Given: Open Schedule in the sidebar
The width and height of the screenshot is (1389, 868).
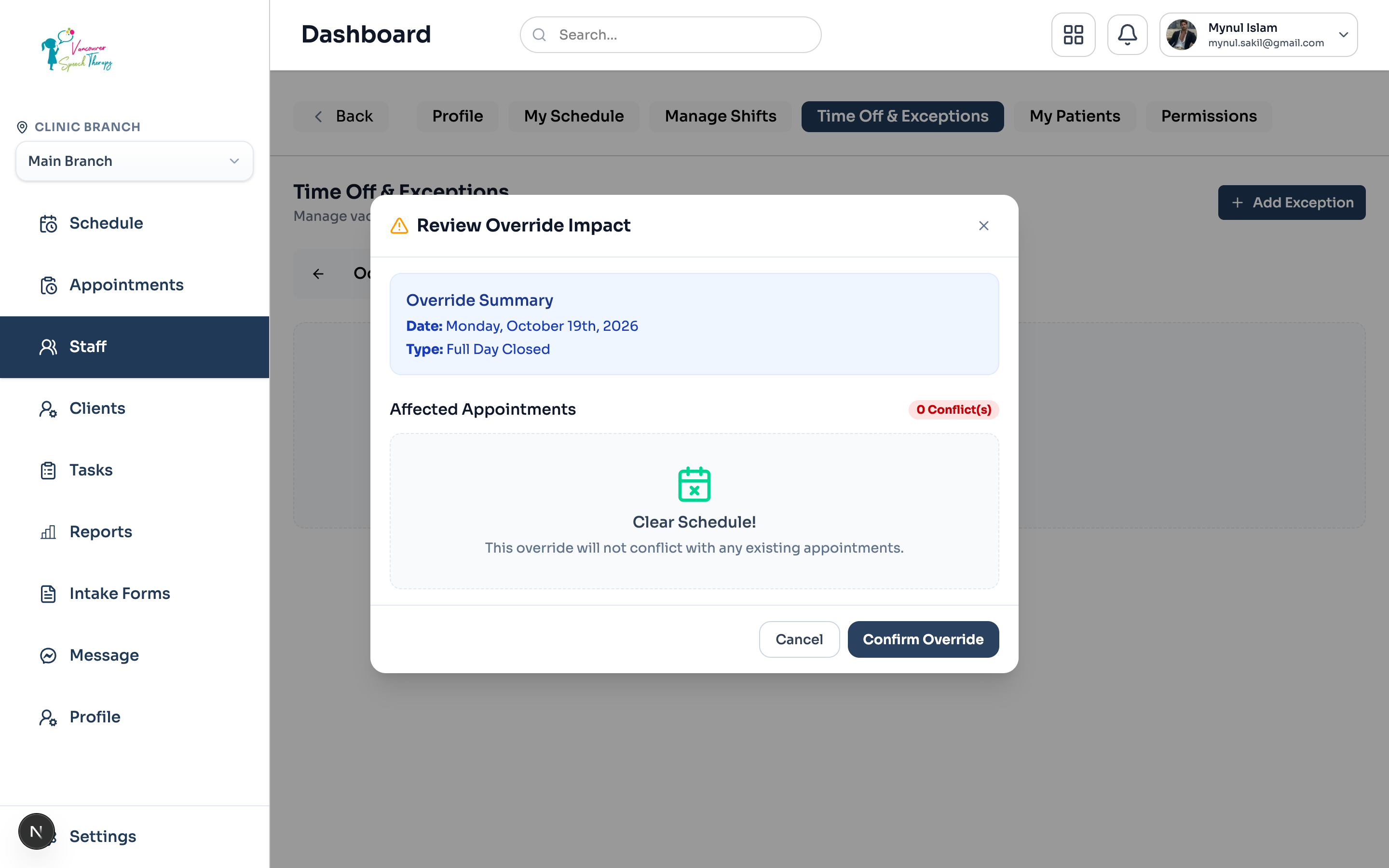Looking at the screenshot, I should [134, 223].
